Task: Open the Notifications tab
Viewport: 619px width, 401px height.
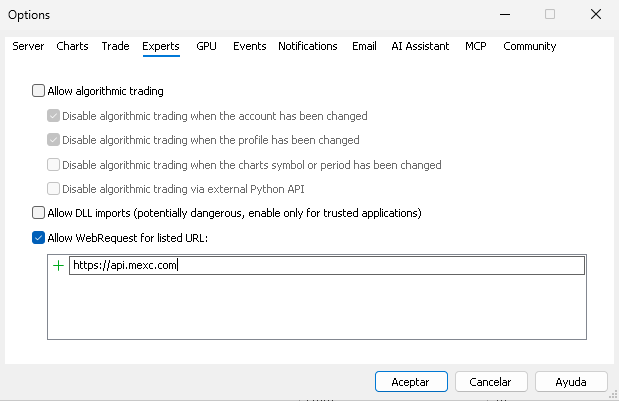Action: pos(308,46)
